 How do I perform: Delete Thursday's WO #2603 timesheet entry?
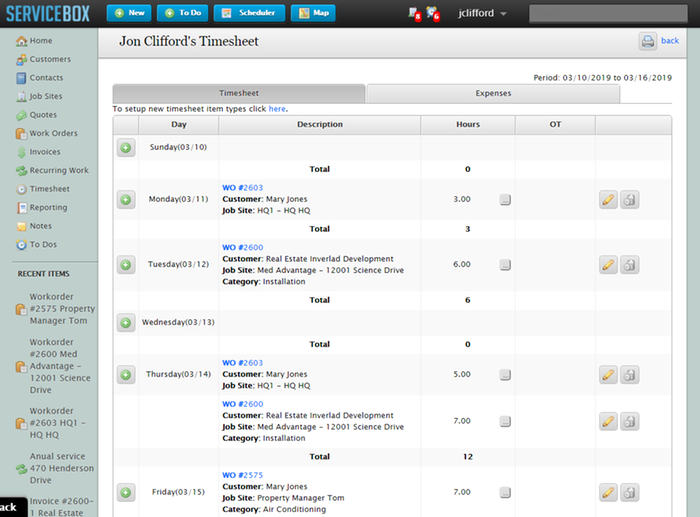[x=629, y=375]
